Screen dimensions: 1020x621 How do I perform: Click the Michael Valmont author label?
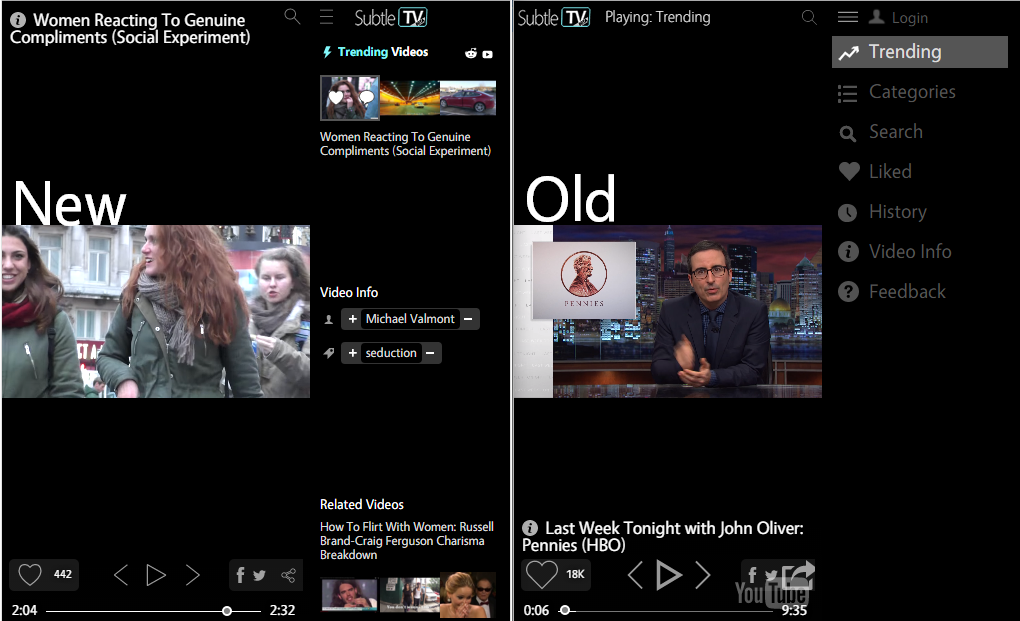click(410, 319)
